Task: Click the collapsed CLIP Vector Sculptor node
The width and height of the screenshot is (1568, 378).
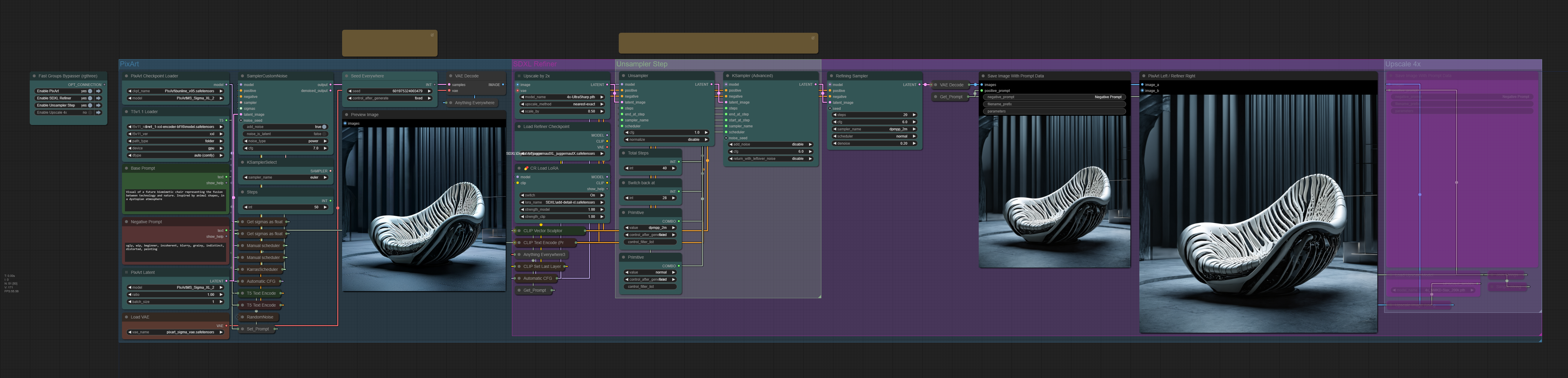Action: click(543, 231)
